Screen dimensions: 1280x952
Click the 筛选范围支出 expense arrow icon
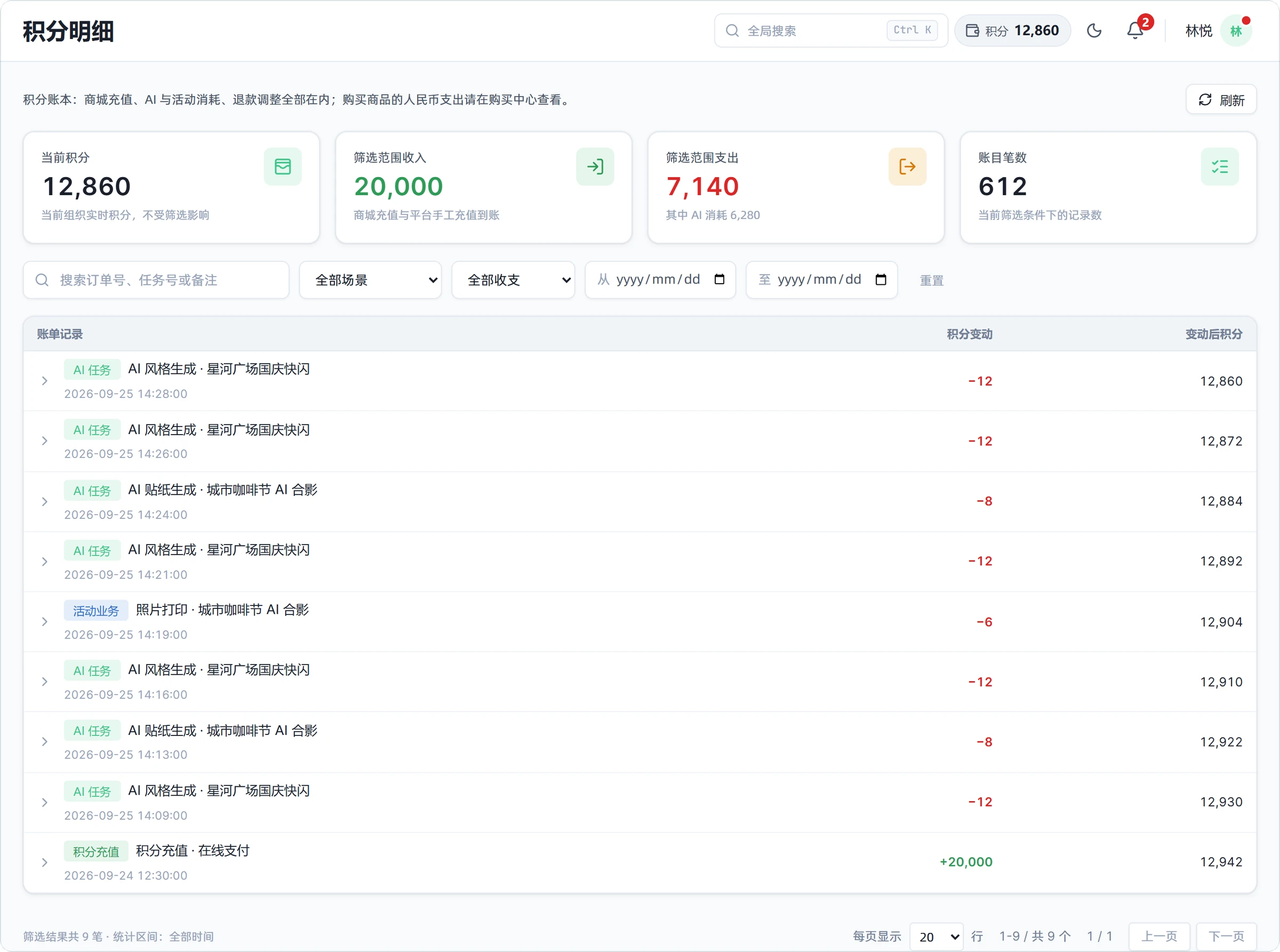click(x=907, y=166)
